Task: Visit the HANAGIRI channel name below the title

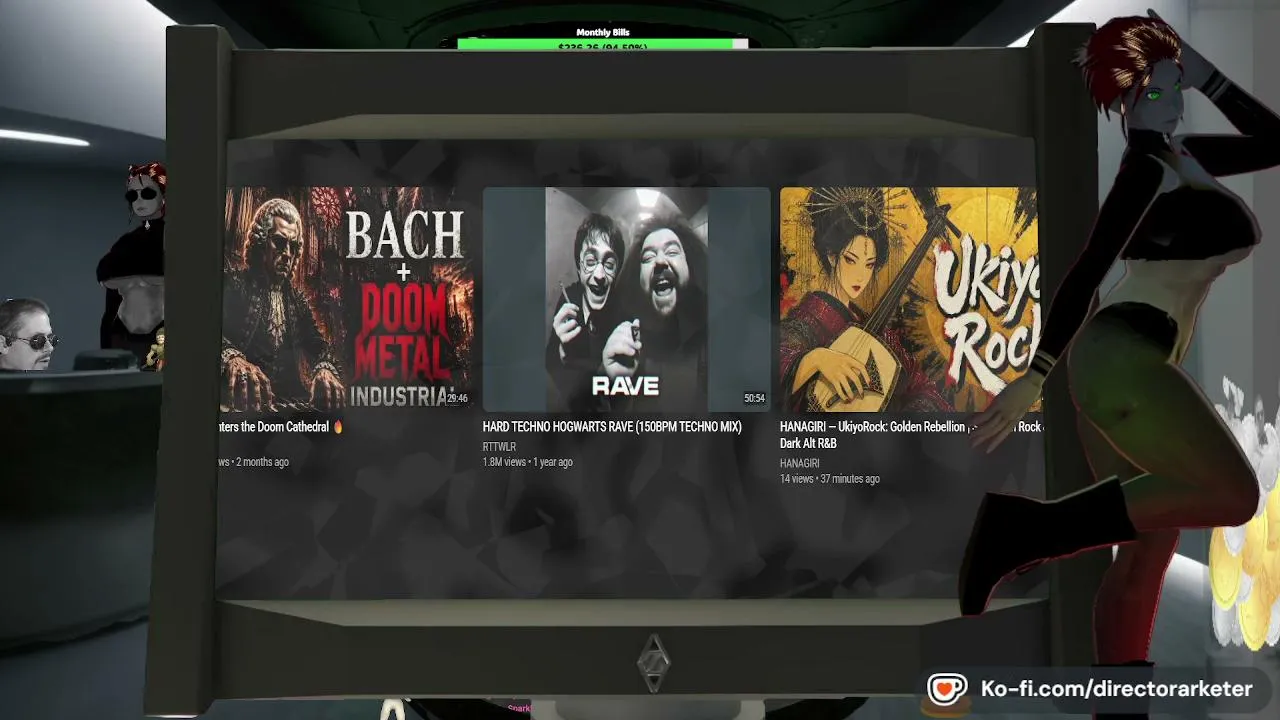Action: [x=799, y=463]
